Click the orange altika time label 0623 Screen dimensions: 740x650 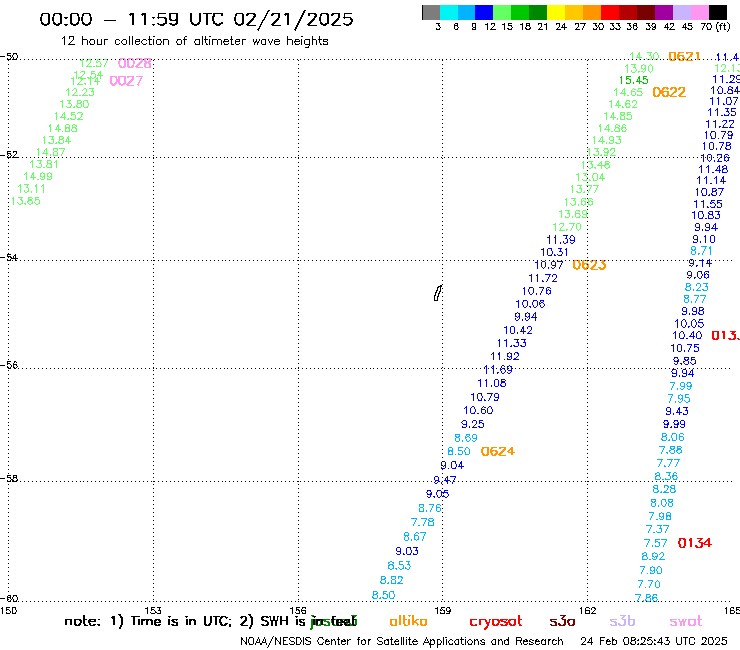(x=589, y=265)
